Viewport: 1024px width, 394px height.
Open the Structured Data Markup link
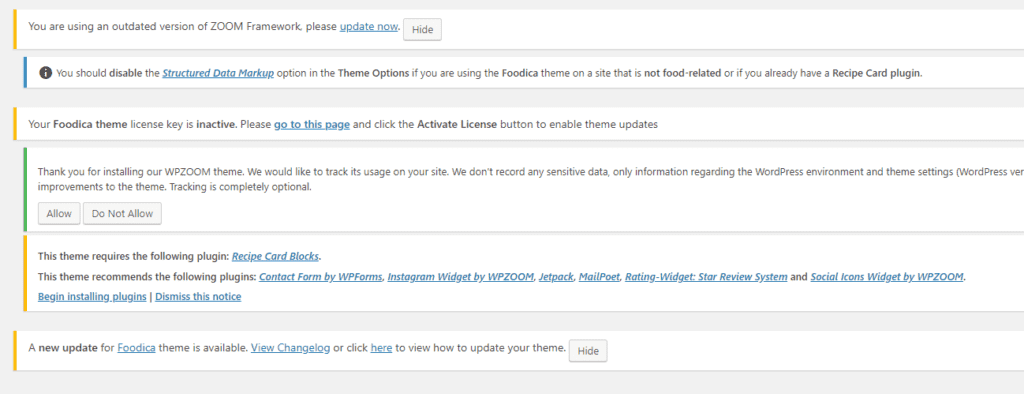218,73
